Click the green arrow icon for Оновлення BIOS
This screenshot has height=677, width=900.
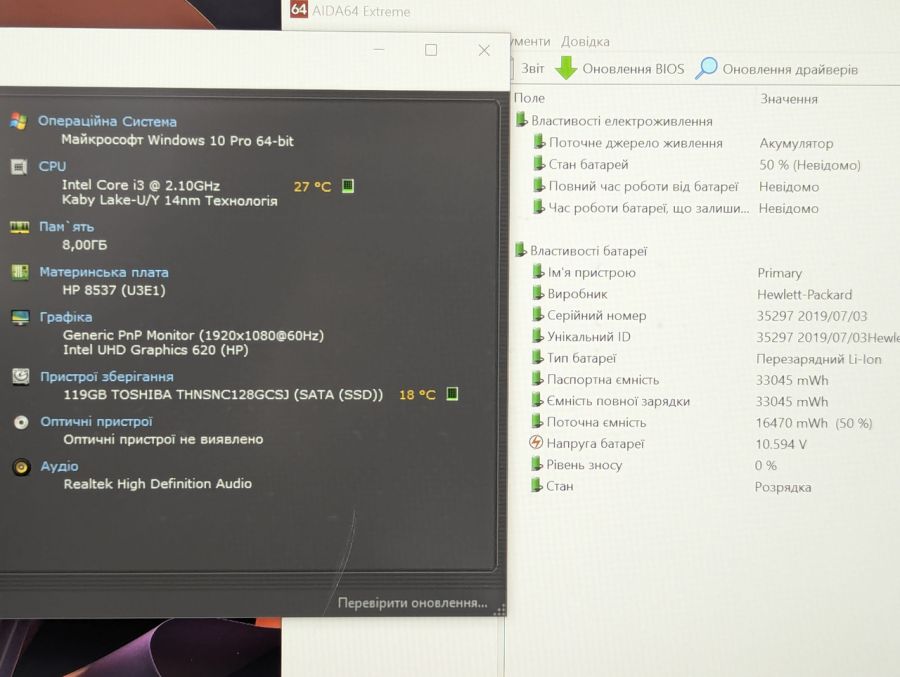pos(566,68)
